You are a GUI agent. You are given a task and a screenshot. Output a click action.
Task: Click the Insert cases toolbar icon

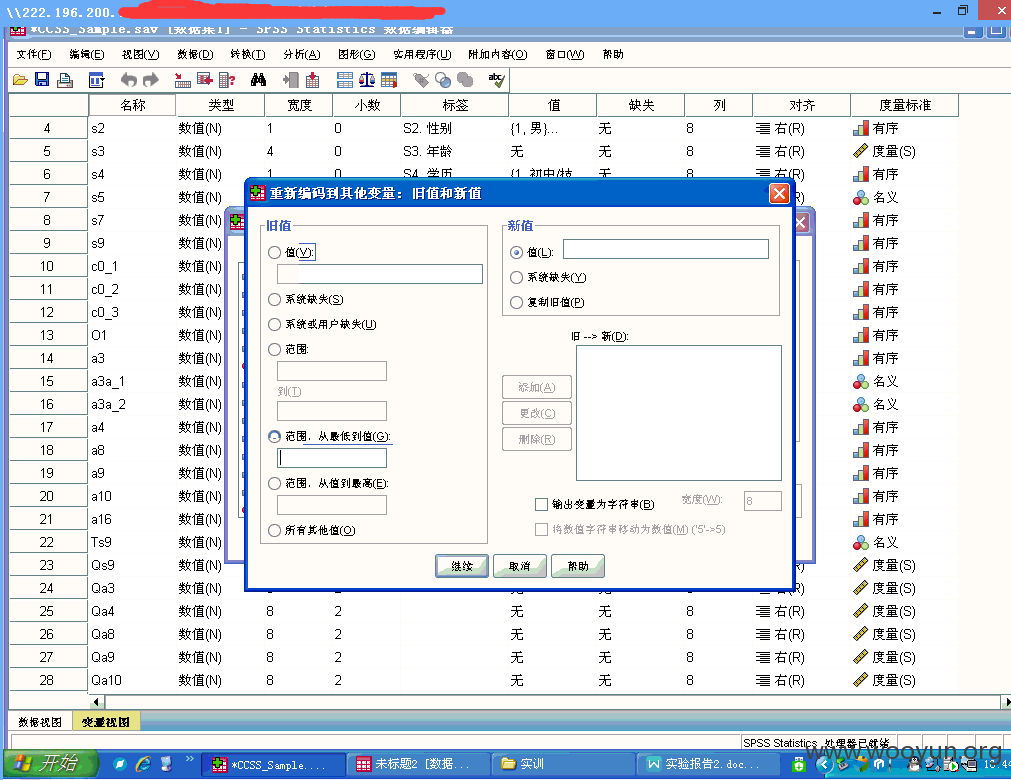[x=291, y=80]
